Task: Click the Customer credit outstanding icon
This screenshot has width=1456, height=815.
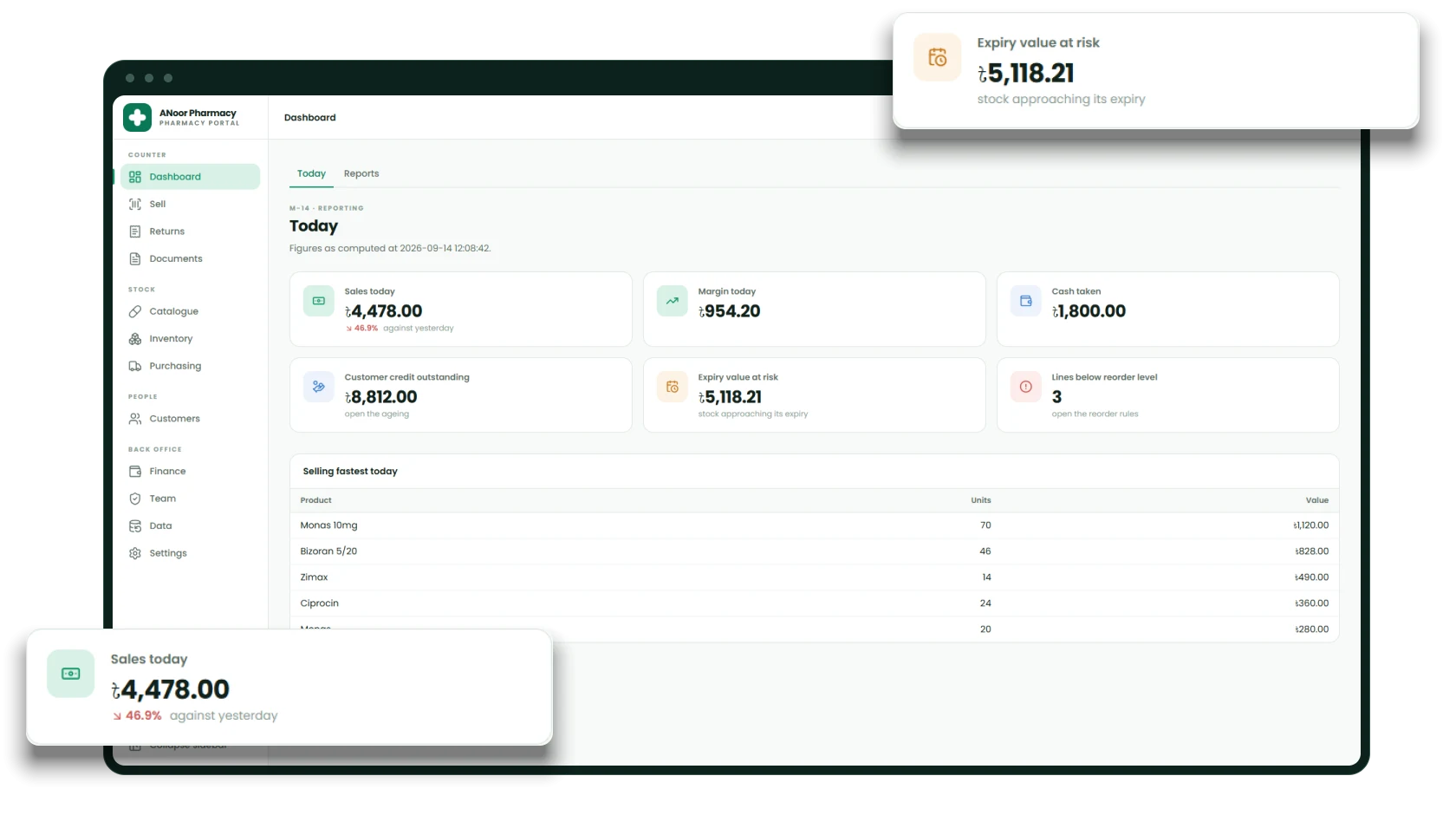Action: (318, 387)
